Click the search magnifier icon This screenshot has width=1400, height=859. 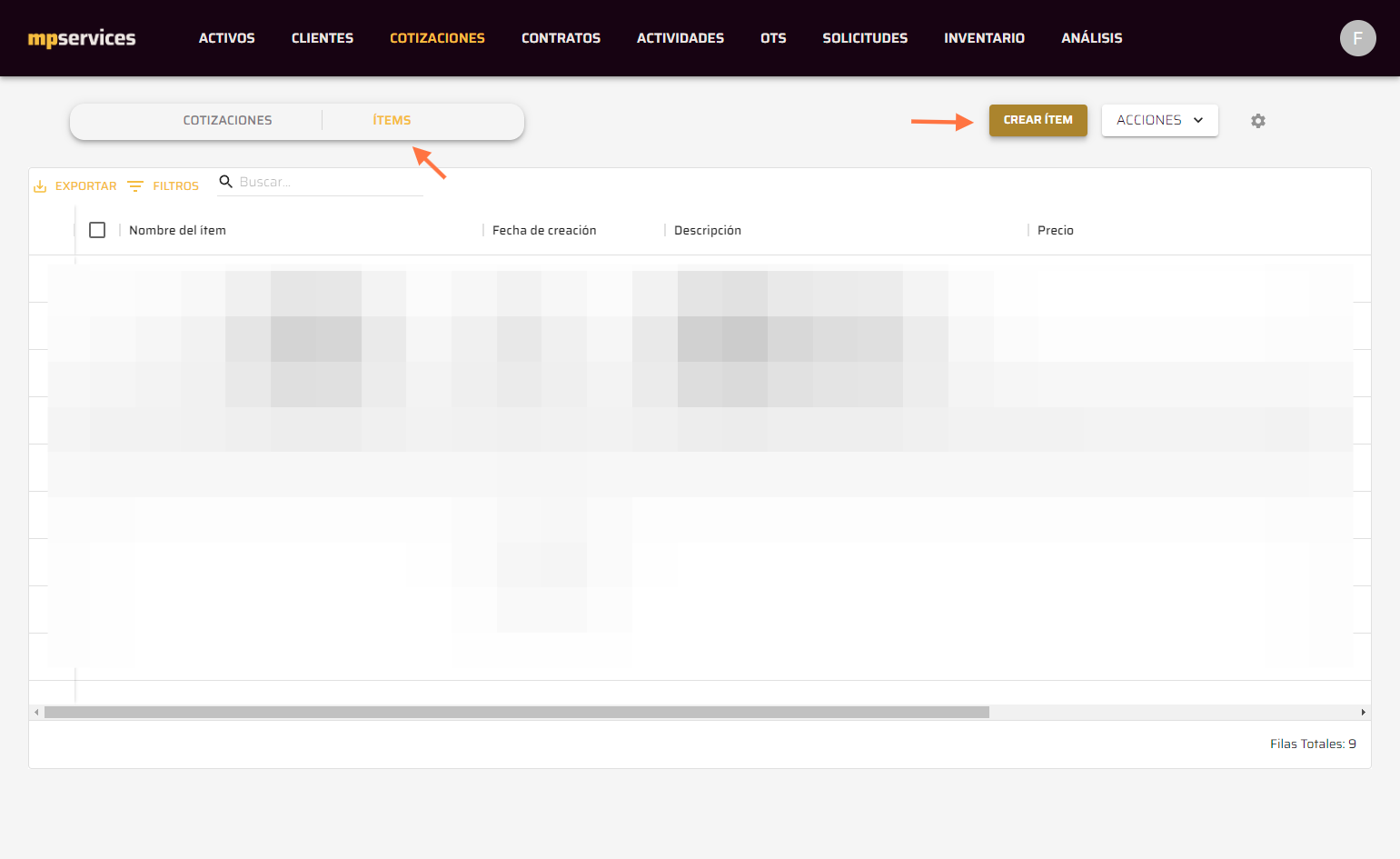[226, 182]
